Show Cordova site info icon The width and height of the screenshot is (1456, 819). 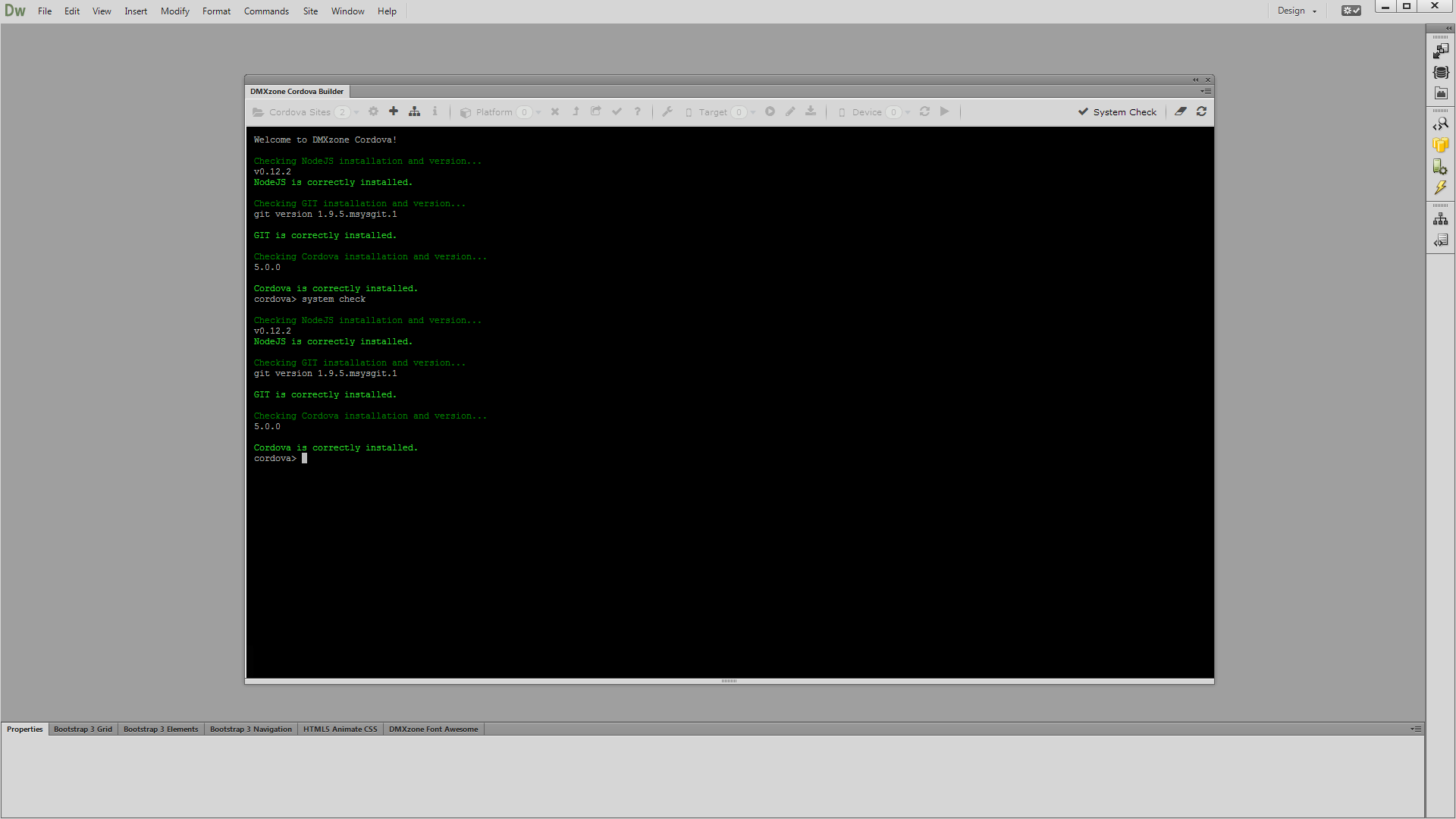(435, 111)
